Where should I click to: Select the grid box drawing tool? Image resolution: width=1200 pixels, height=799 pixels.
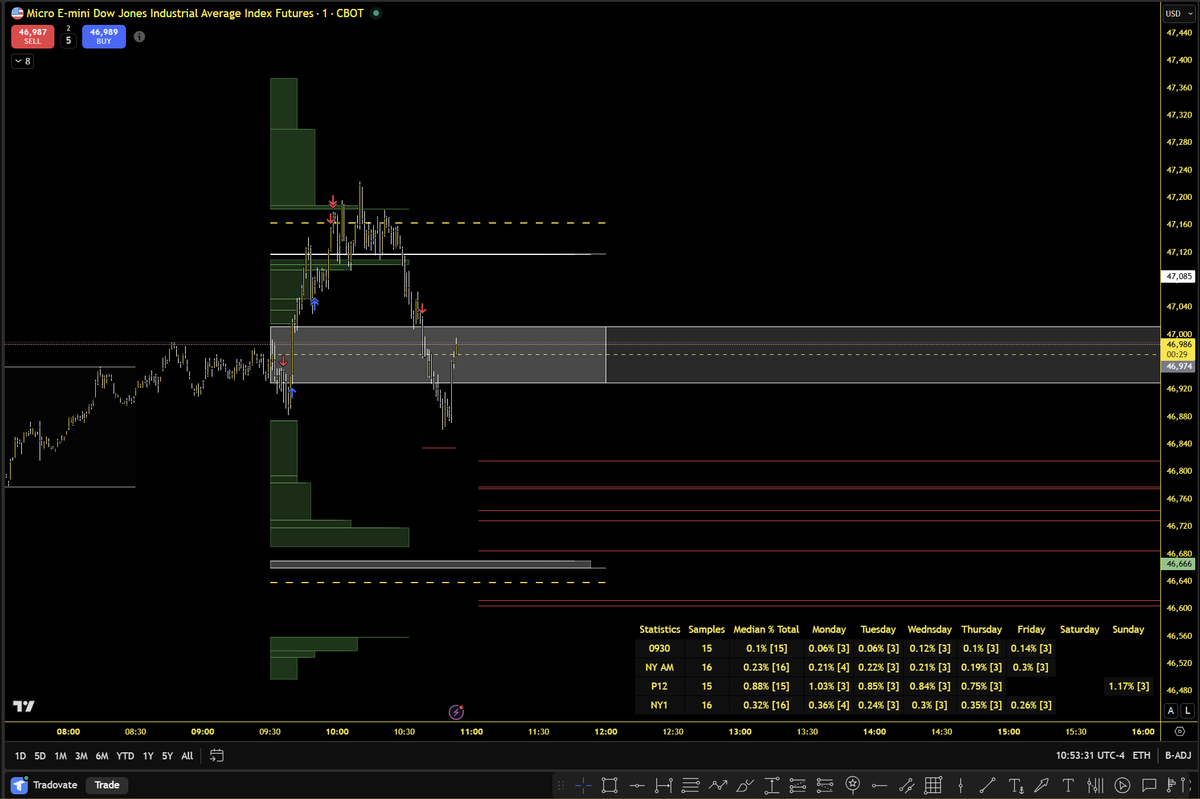click(x=933, y=785)
